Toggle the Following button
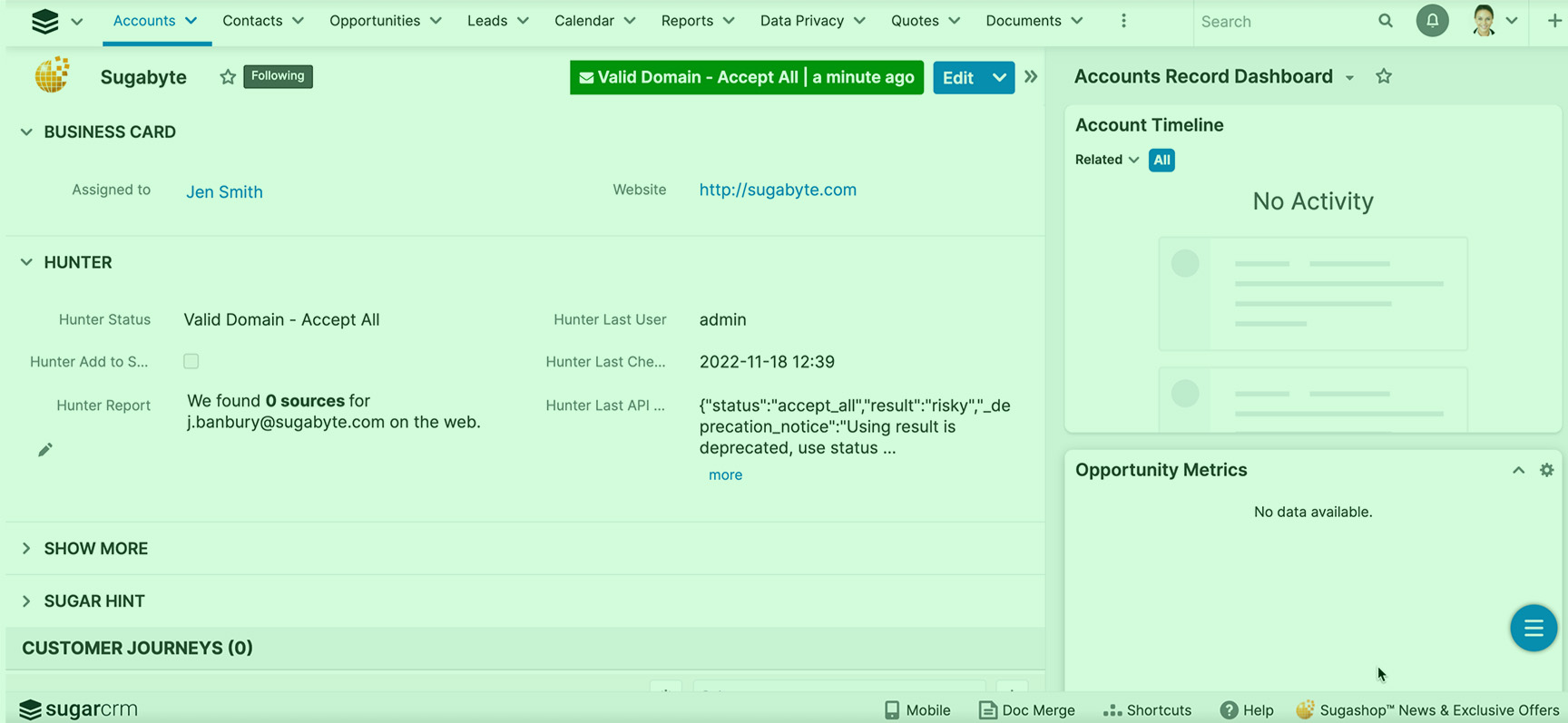1568x723 pixels. coord(278,76)
